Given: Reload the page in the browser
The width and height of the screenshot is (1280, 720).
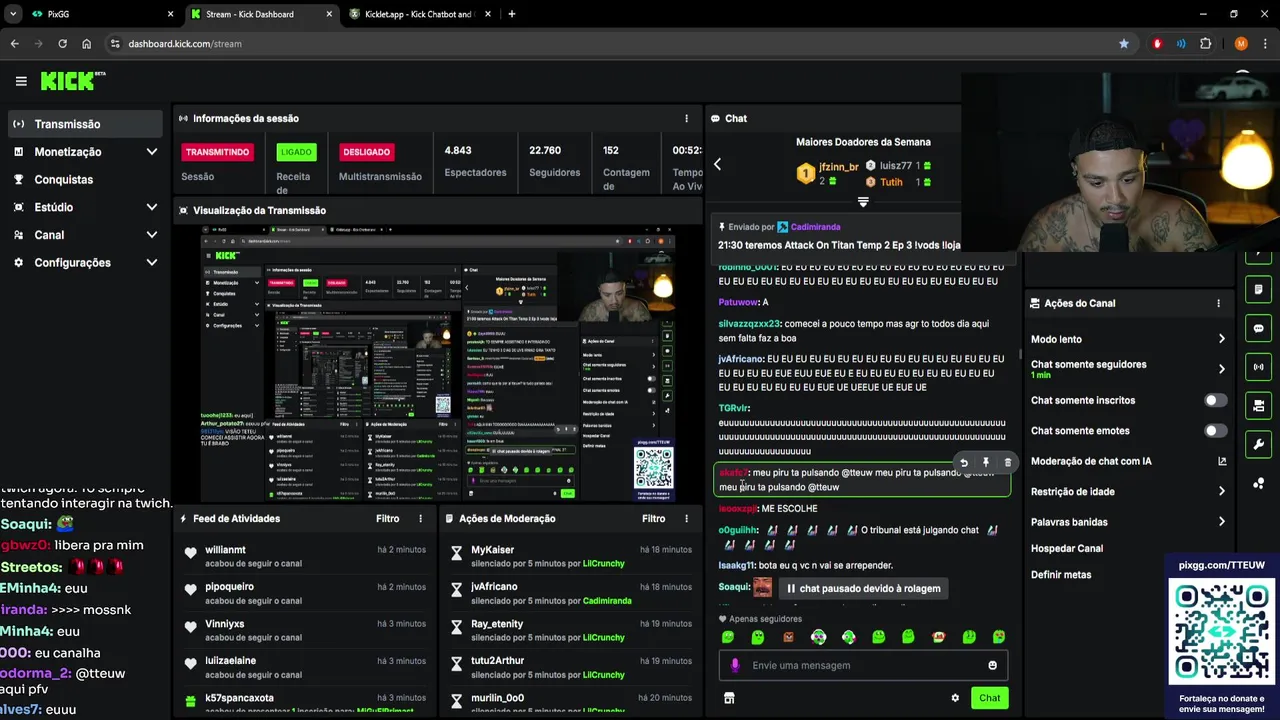Looking at the screenshot, I should coord(62,44).
